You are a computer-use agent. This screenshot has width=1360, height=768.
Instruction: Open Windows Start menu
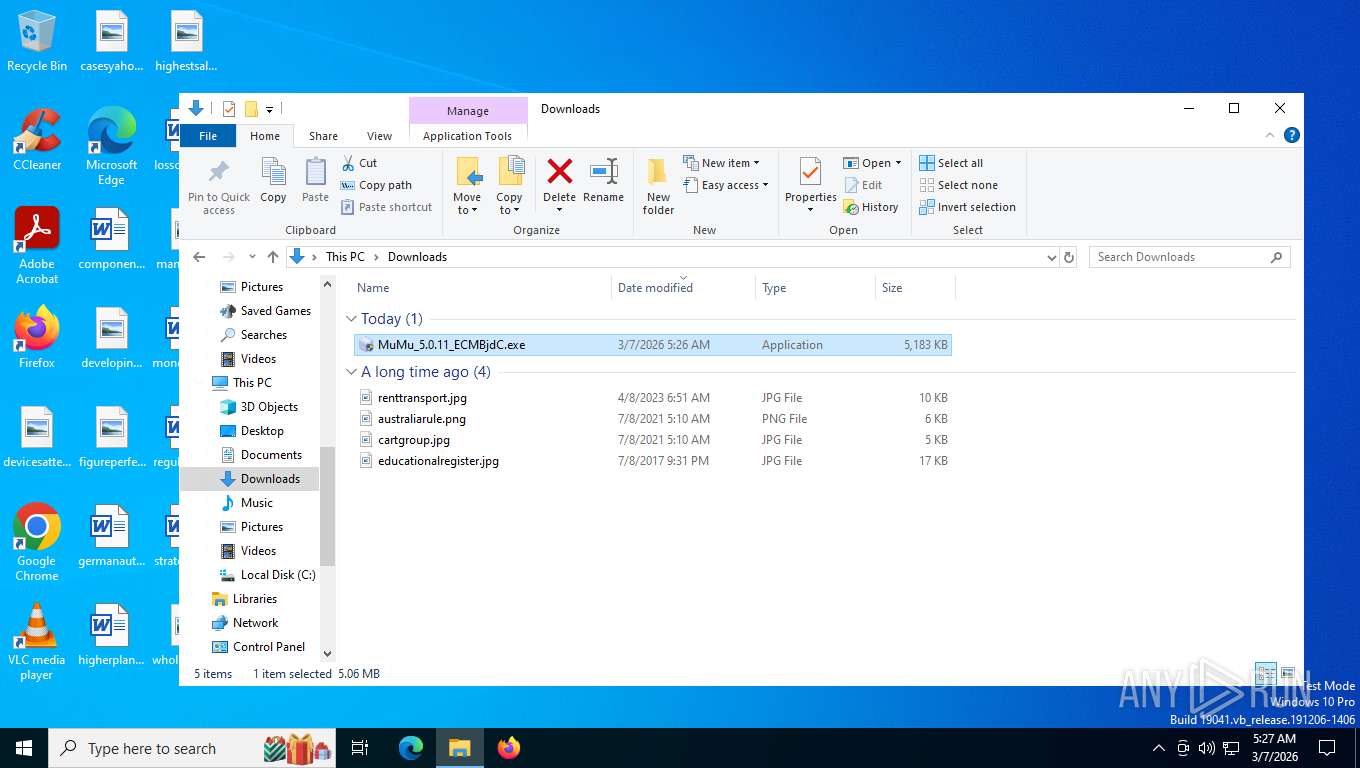click(x=23, y=748)
